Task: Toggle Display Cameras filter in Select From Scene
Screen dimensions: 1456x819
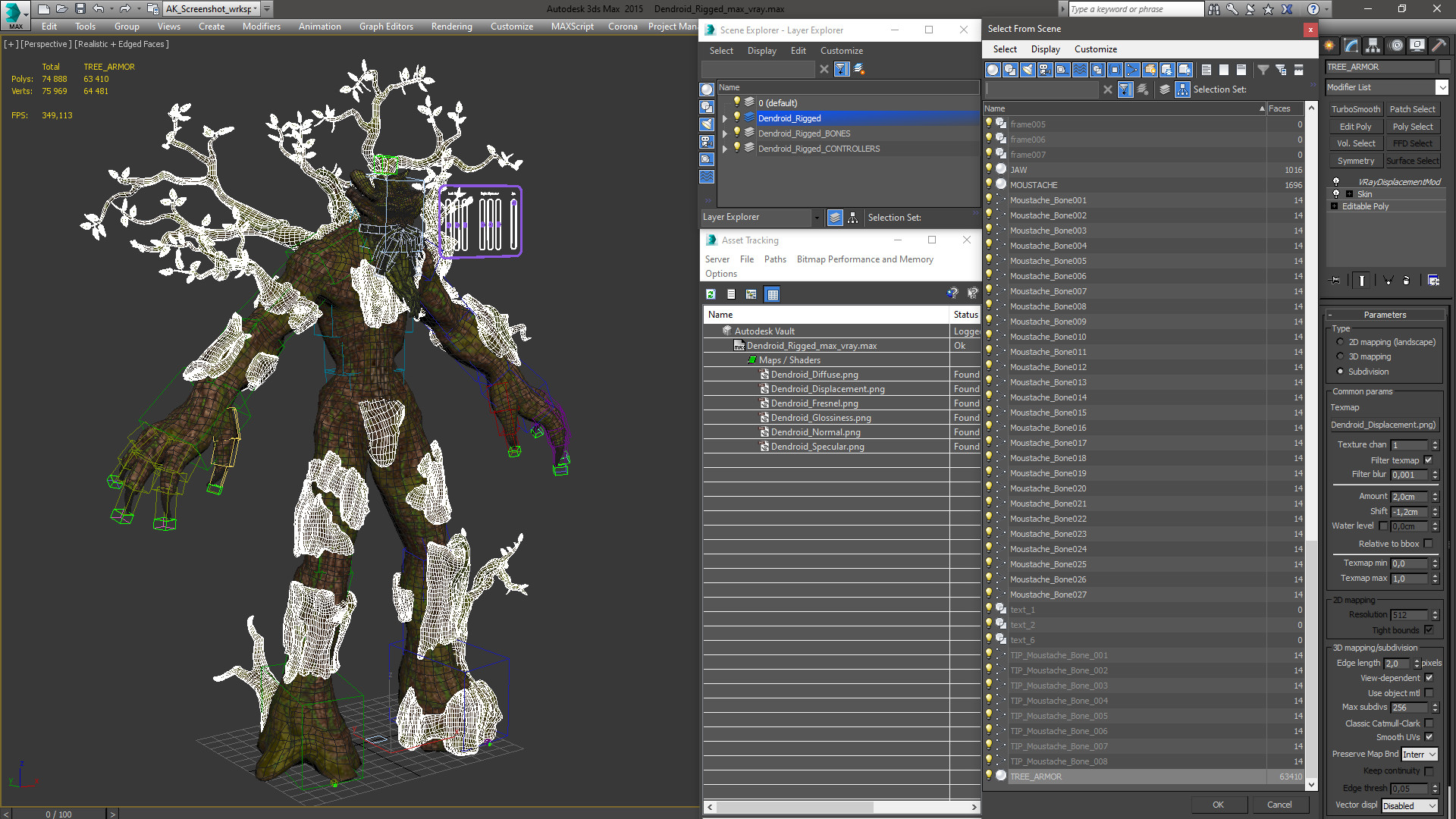Action: pyautogui.click(x=1045, y=70)
